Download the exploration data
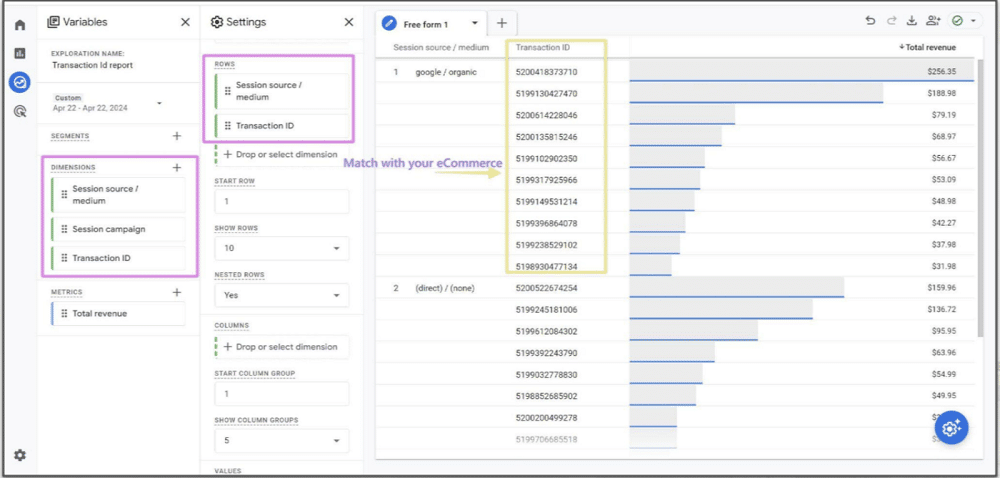Viewport: 1000px width, 478px height. pos(912,21)
